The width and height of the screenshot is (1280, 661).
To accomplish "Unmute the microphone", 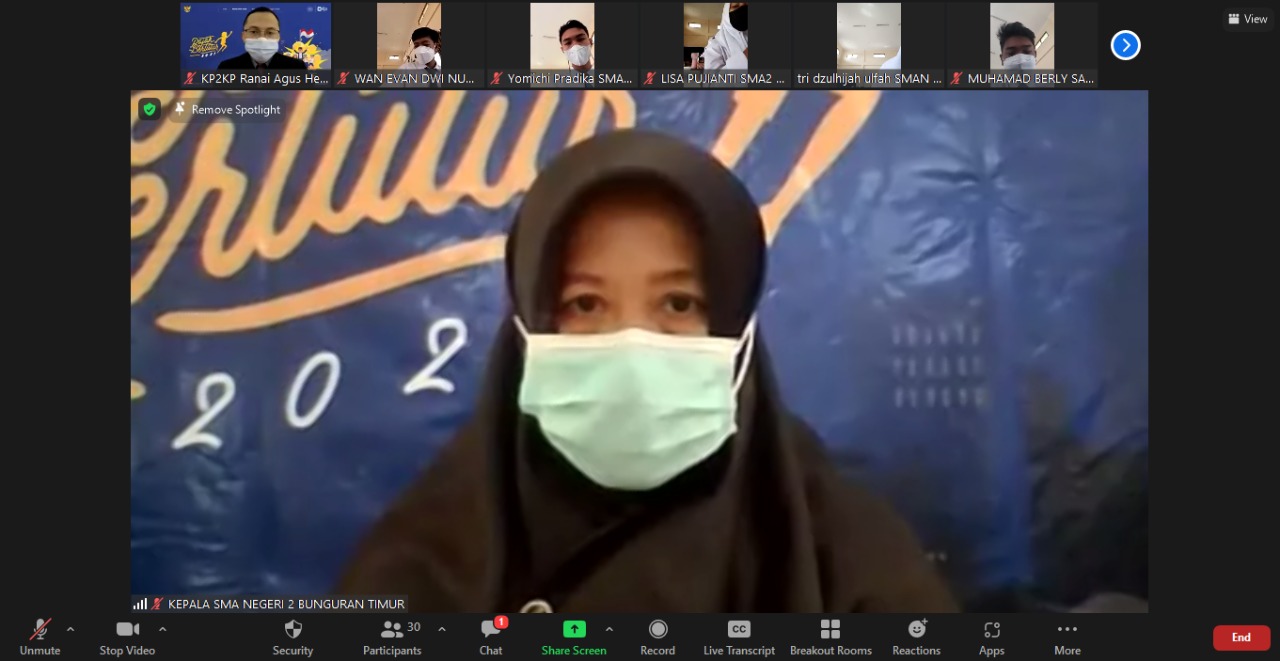I will tap(40, 636).
